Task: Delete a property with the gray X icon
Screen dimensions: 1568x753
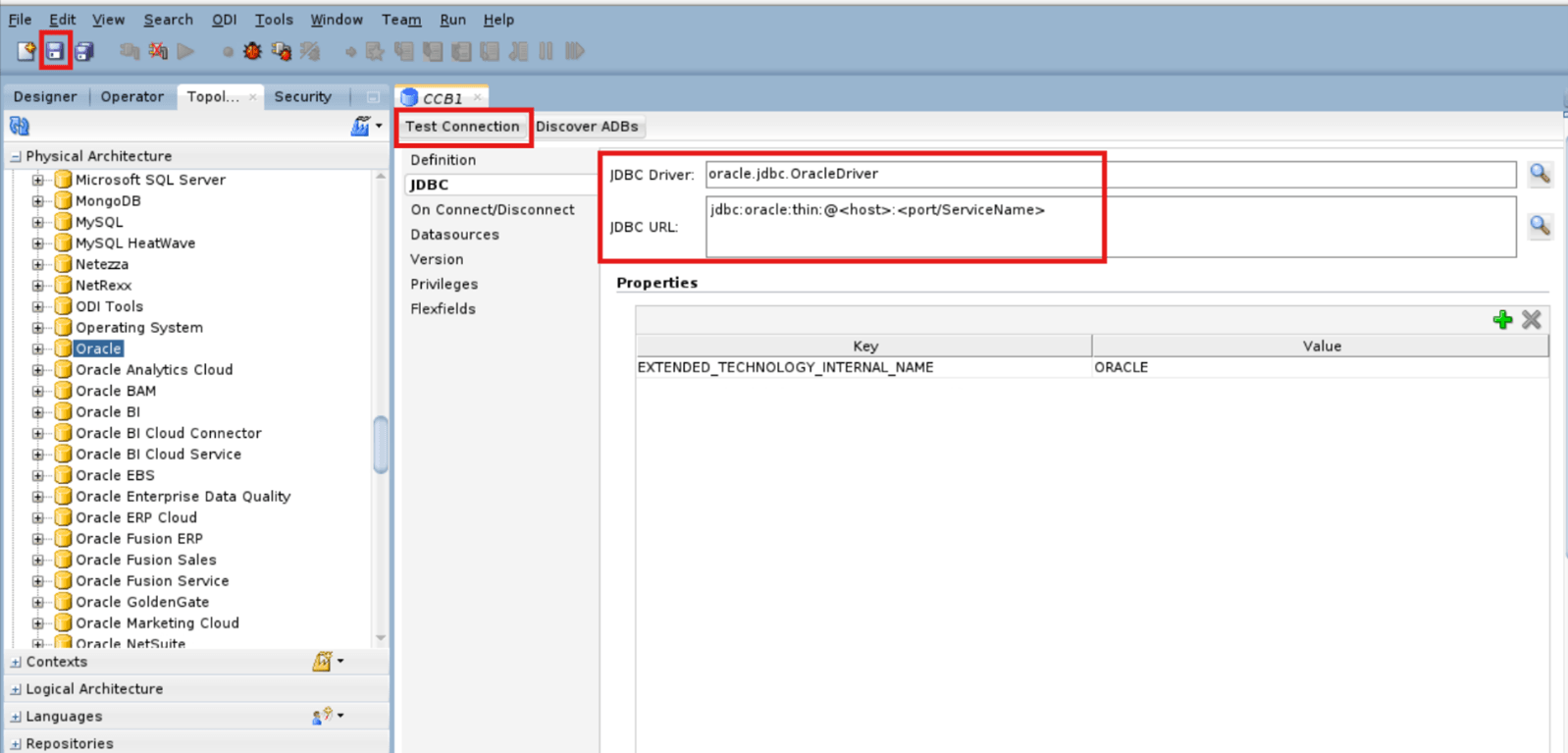Action: [1532, 319]
